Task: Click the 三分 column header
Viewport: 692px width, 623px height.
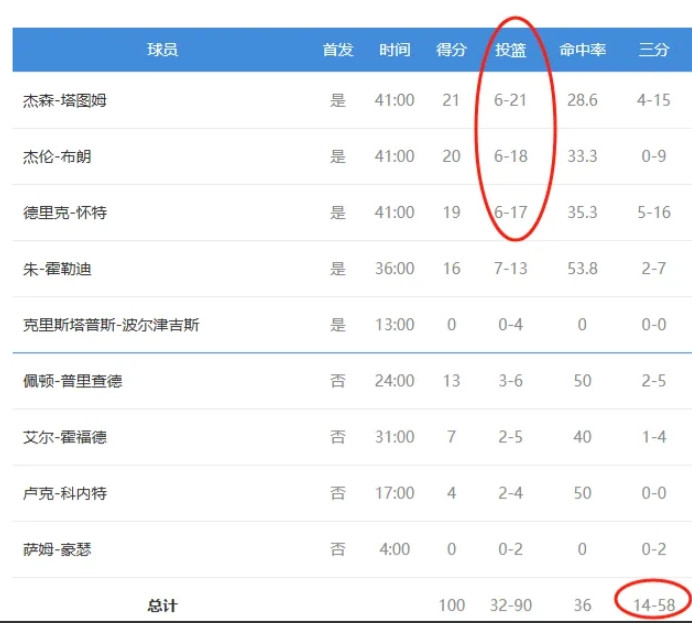Action: click(x=654, y=49)
